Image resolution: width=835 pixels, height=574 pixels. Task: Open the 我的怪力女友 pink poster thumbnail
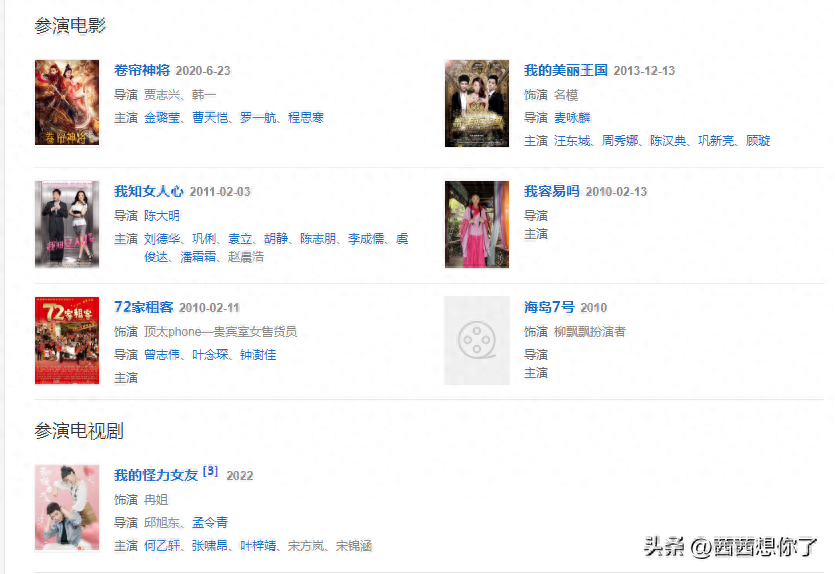(x=67, y=507)
